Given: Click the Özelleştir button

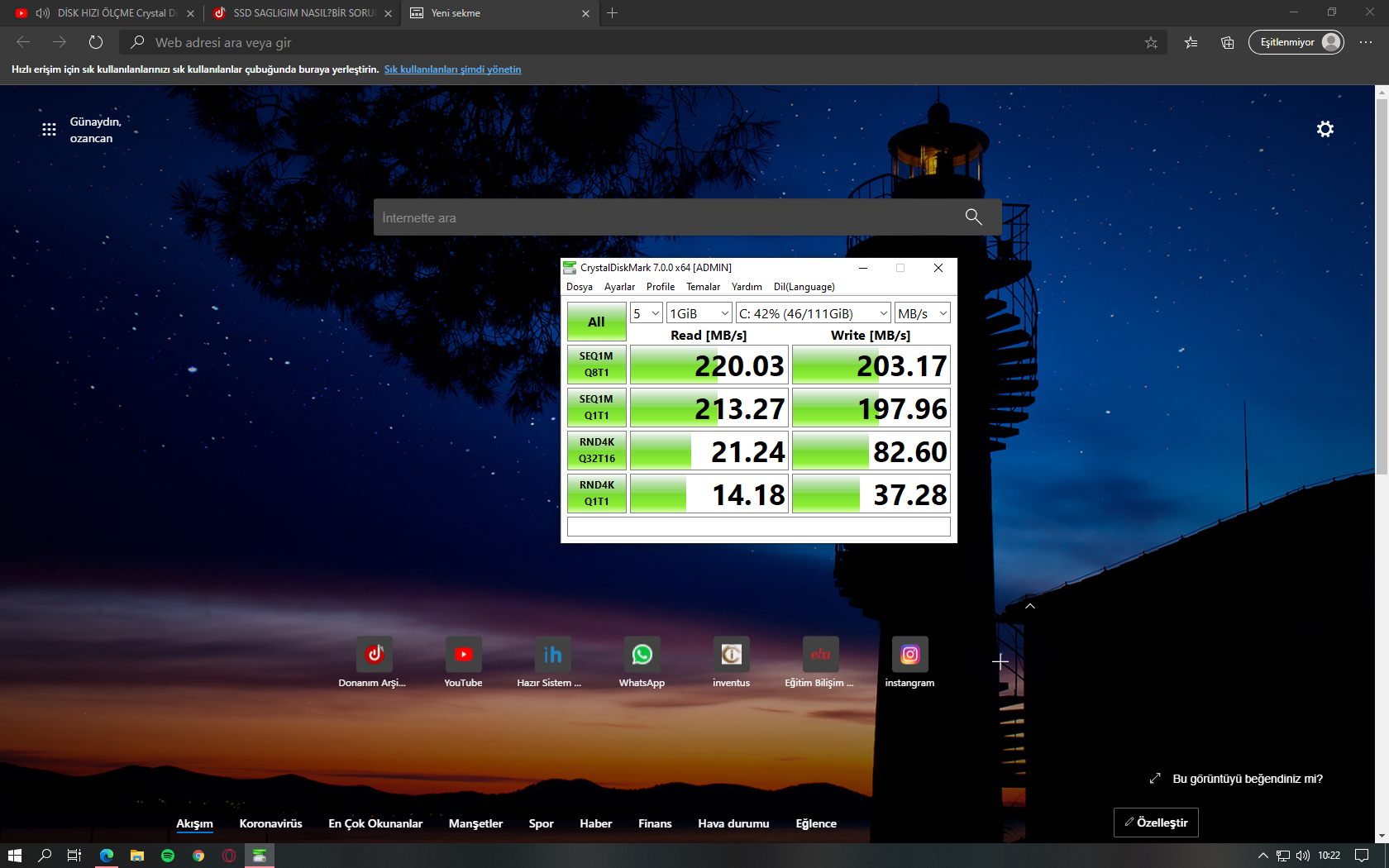Looking at the screenshot, I should 1156,823.
